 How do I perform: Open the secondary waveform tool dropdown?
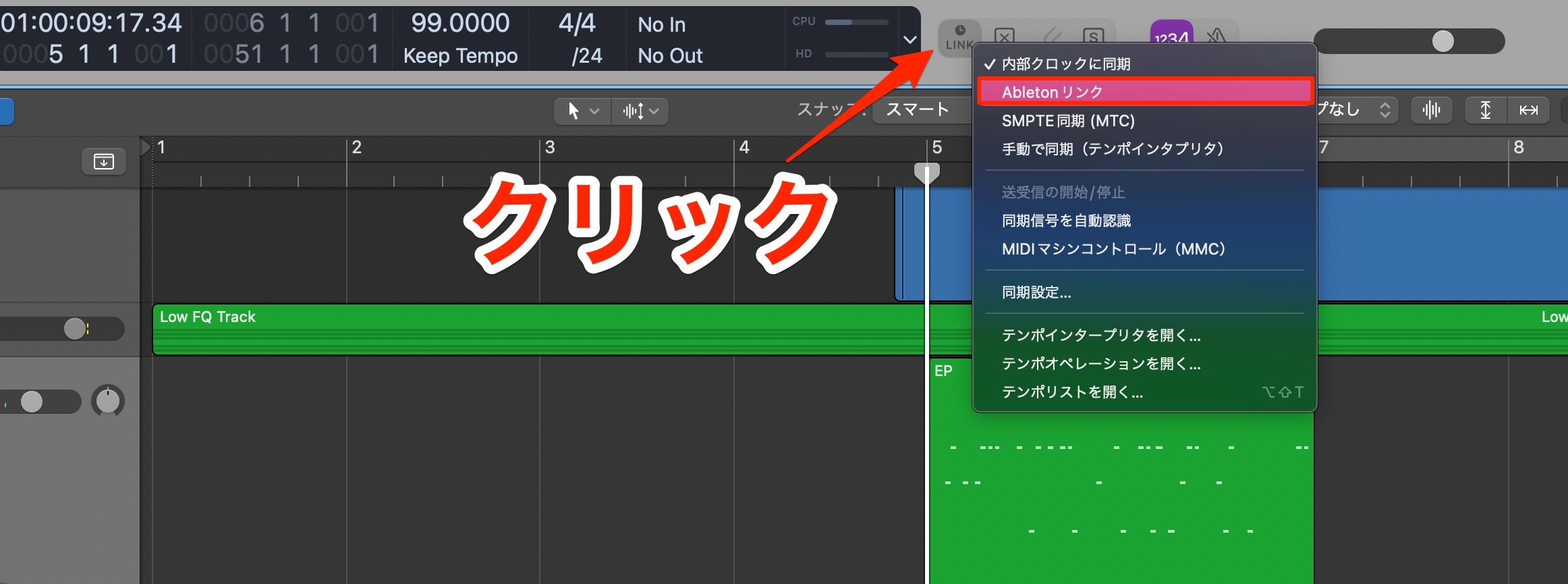point(640,111)
